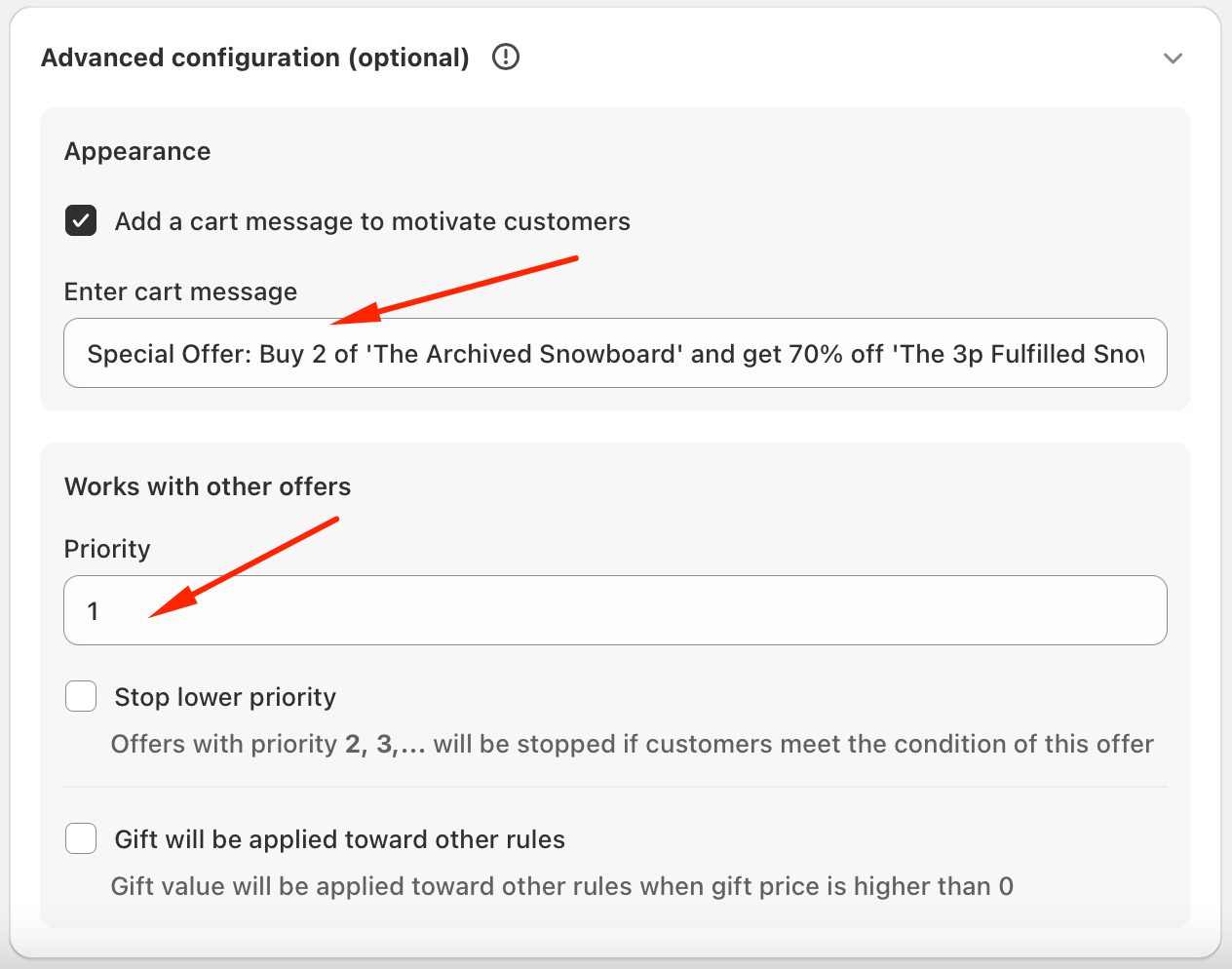
Task: Click the alert info icon beside Advanced configuration
Action: (506, 58)
